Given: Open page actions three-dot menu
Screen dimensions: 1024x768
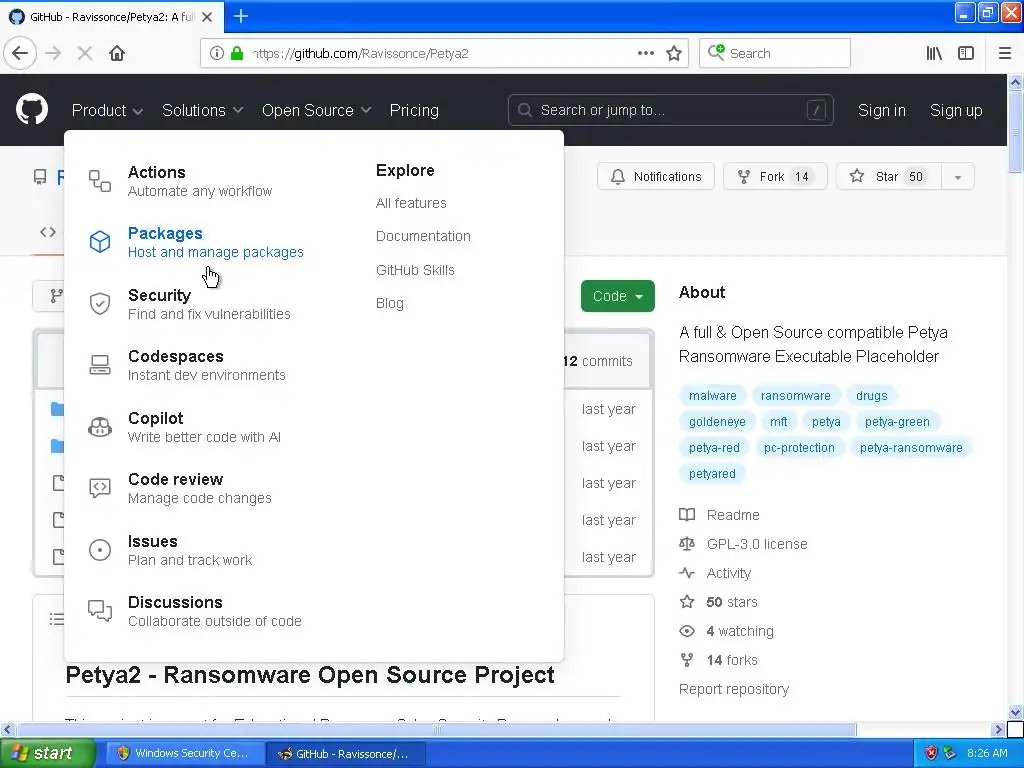Looking at the screenshot, I should pos(645,54).
